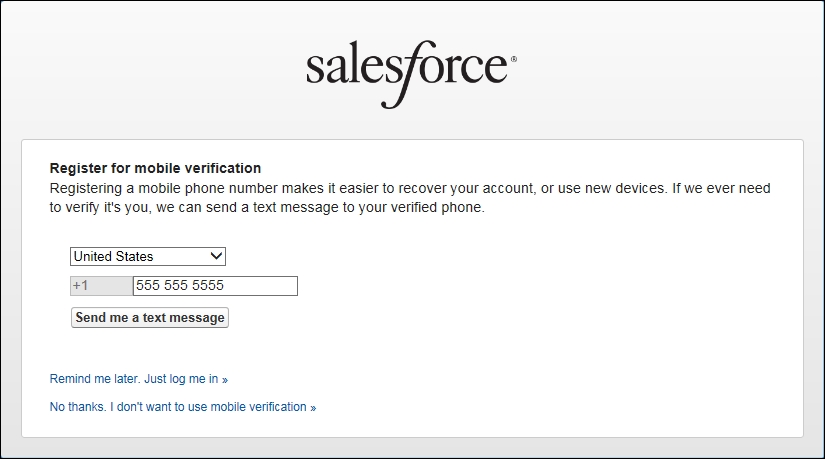
Task: Select the +1 country code field
Action: pos(102,286)
